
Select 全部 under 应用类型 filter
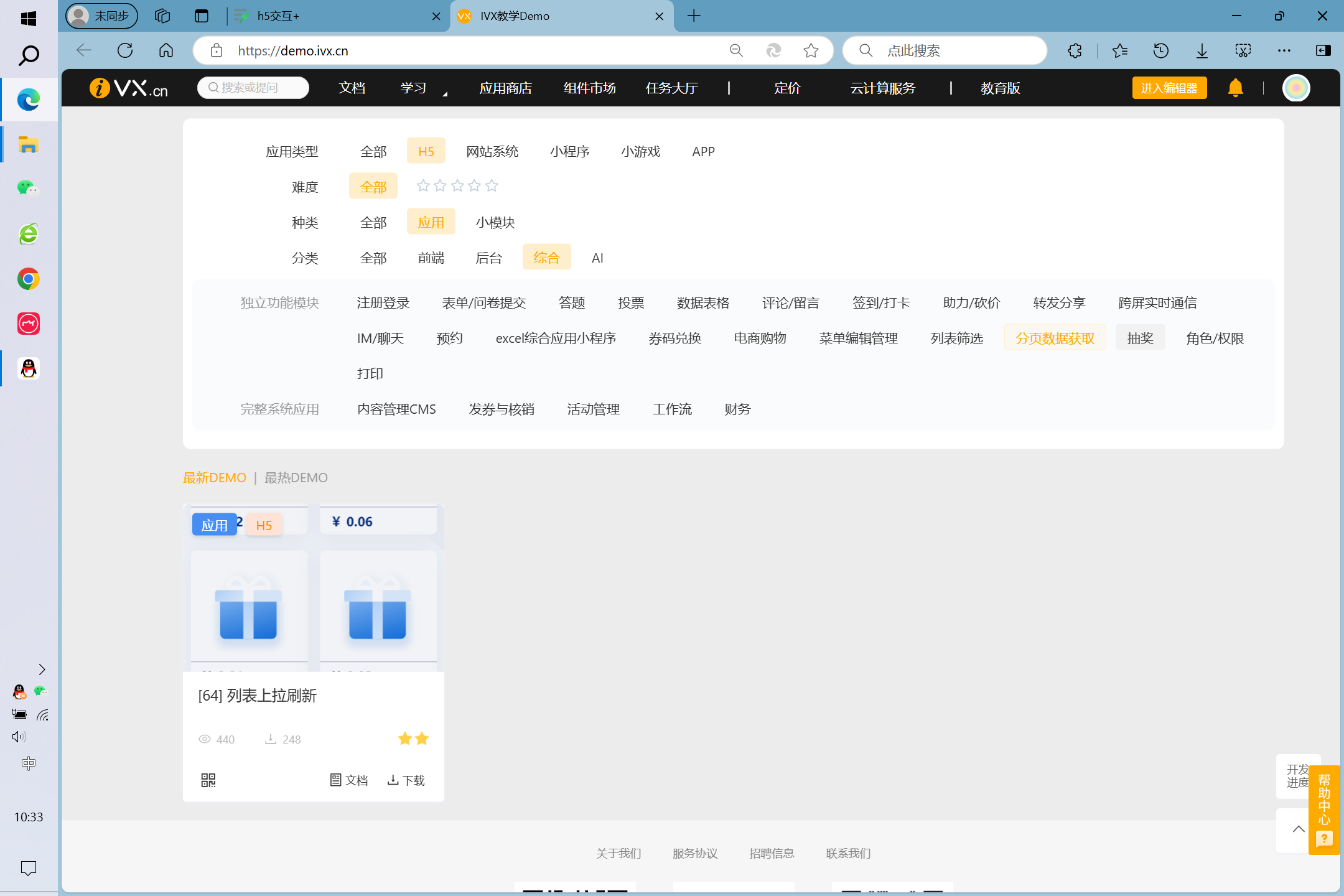click(x=373, y=151)
